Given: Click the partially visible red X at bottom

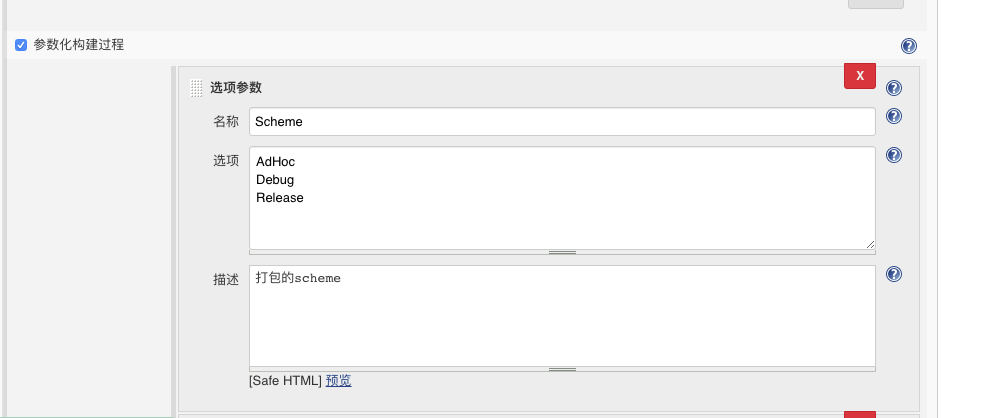Looking at the screenshot, I should [x=860, y=414].
